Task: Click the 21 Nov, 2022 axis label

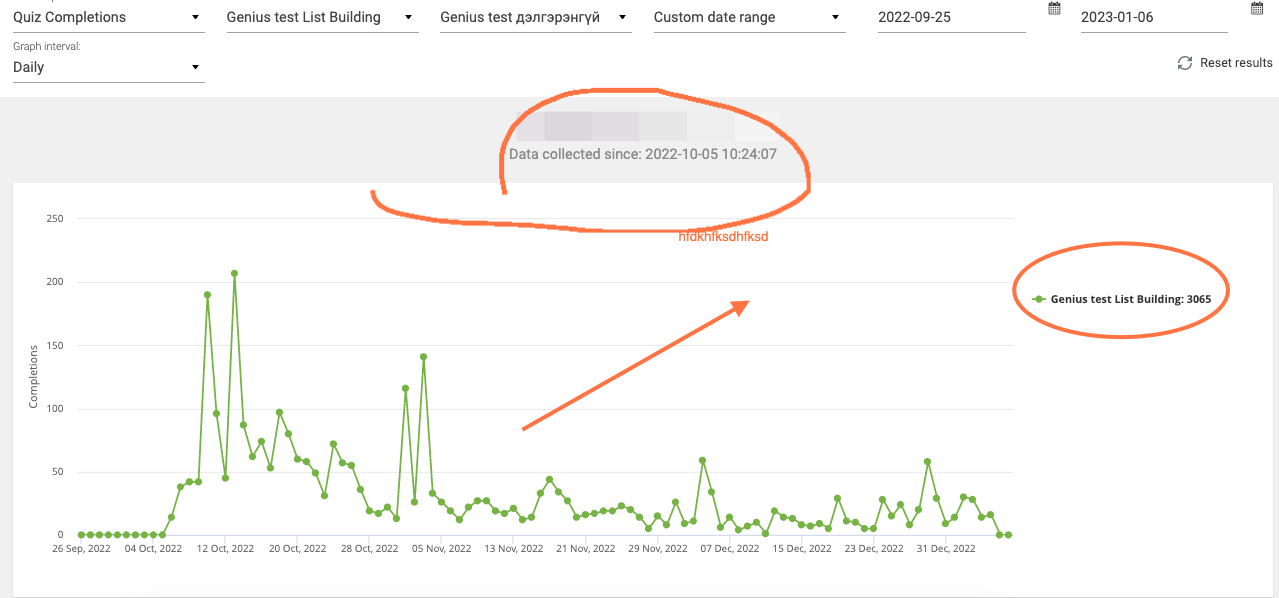Action: (587, 548)
